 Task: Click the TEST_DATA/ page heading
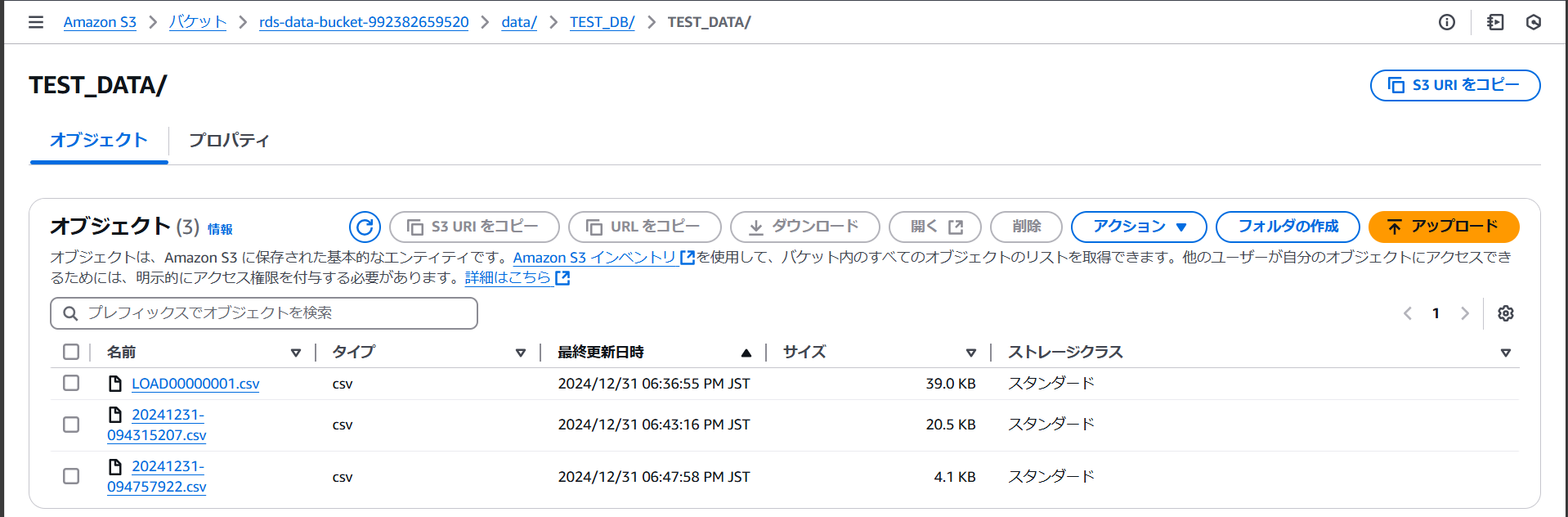click(98, 85)
